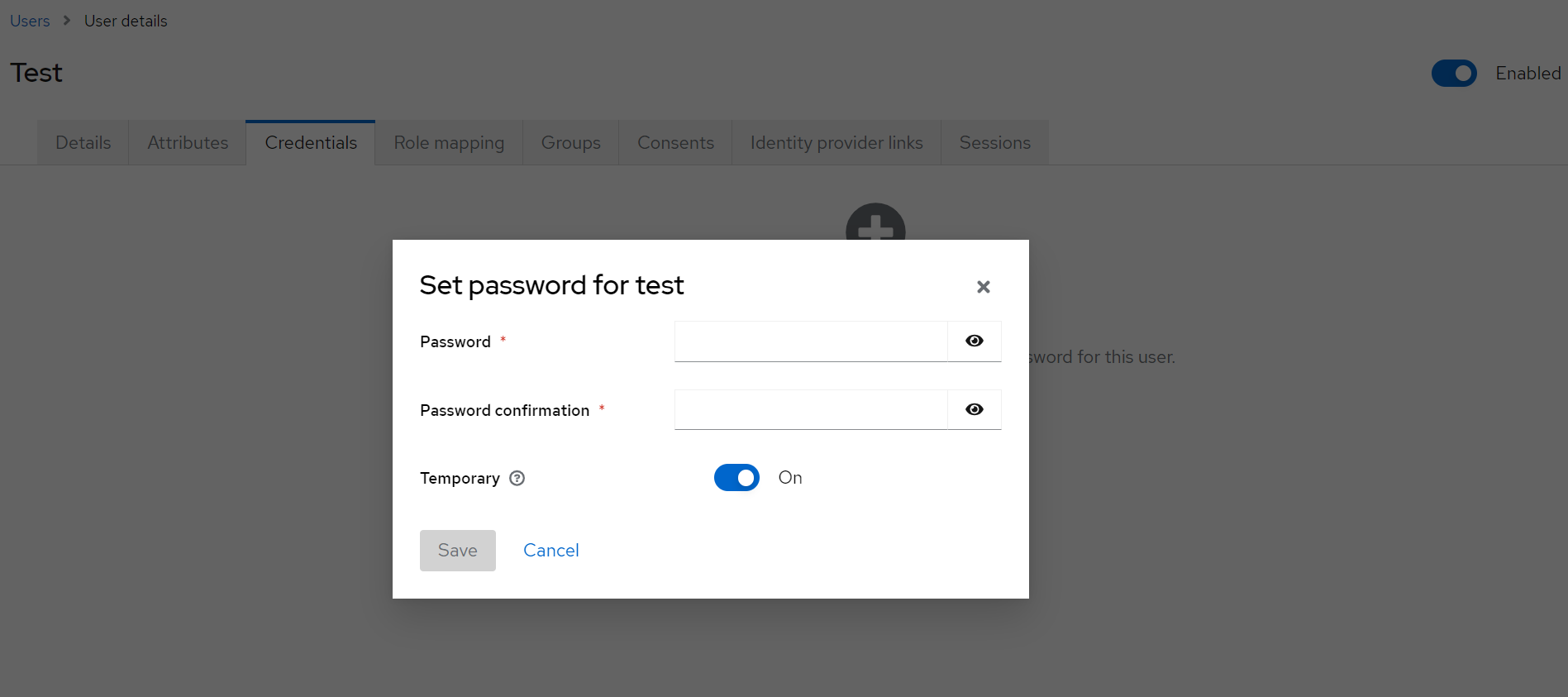Turn off the Temporary password switch
Viewport: 1568px width, 697px height.
coord(736,478)
